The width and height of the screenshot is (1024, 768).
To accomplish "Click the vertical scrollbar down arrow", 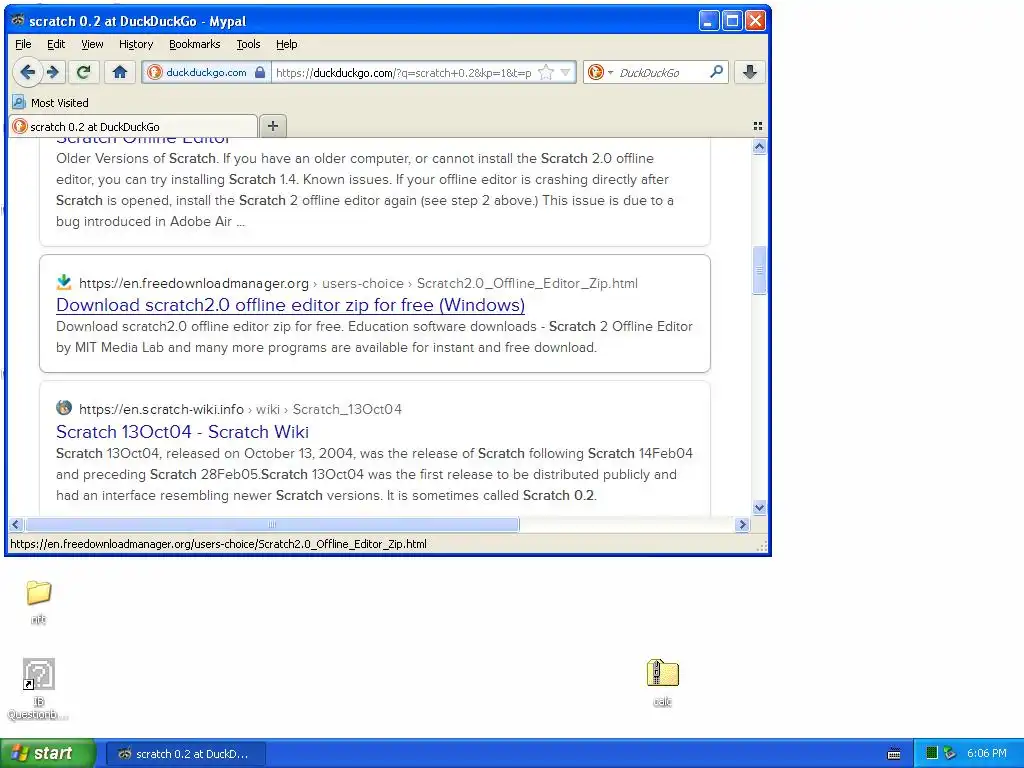I will click(759, 507).
